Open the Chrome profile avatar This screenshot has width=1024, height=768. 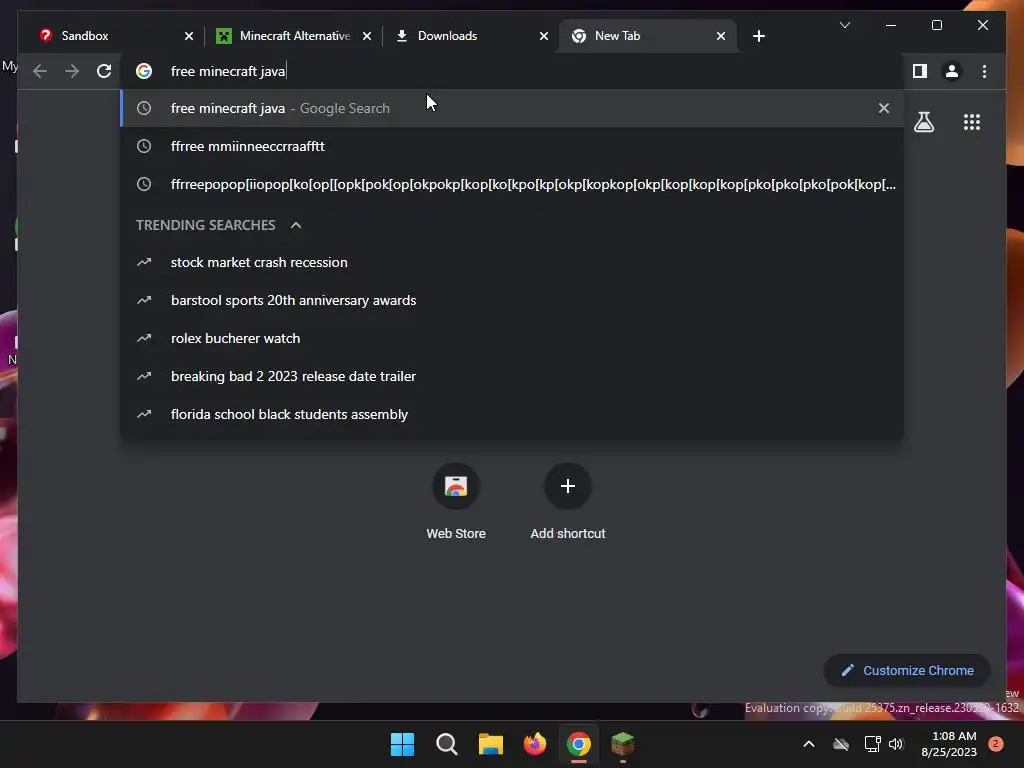952,71
